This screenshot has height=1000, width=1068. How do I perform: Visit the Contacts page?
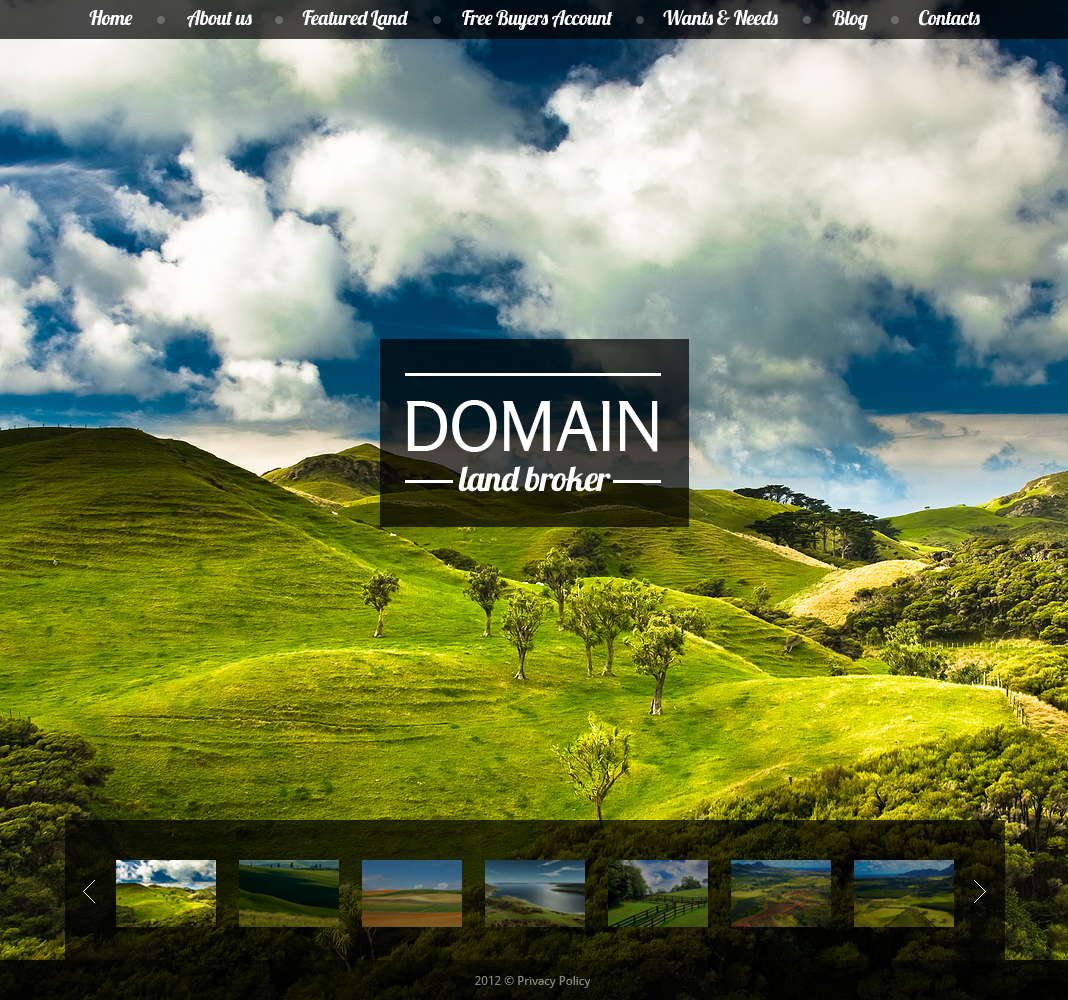tap(948, 18)
